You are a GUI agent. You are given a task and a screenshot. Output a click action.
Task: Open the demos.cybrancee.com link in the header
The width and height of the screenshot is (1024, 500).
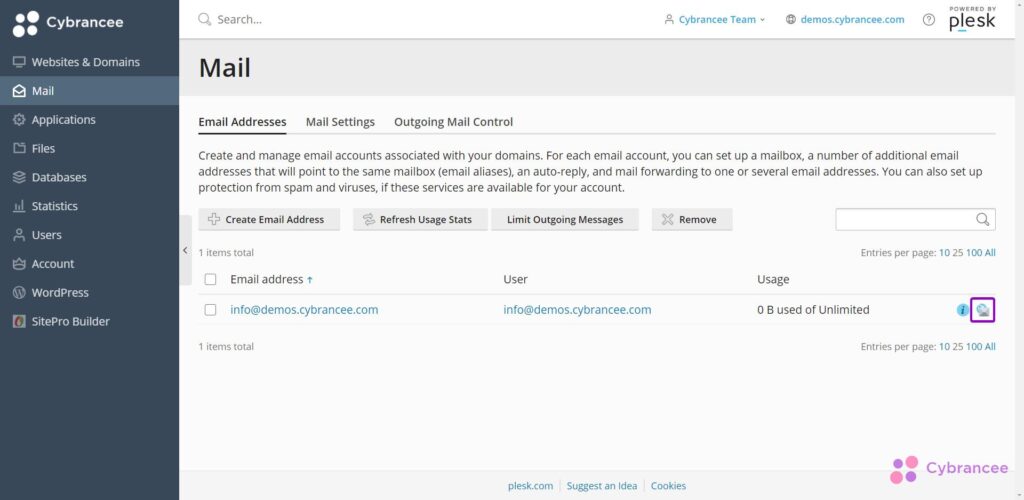852,20
